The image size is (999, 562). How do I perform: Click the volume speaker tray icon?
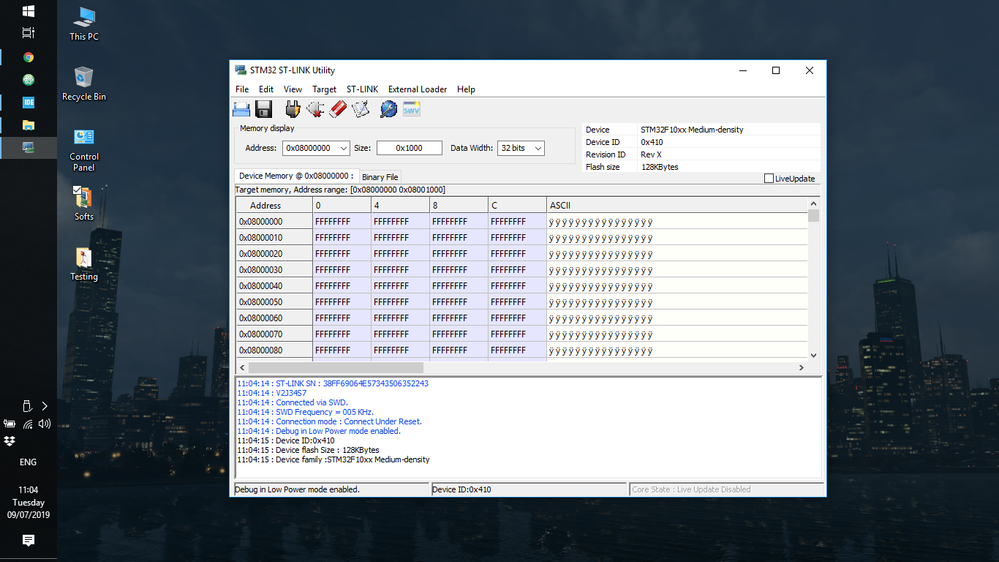pos(44,424)
